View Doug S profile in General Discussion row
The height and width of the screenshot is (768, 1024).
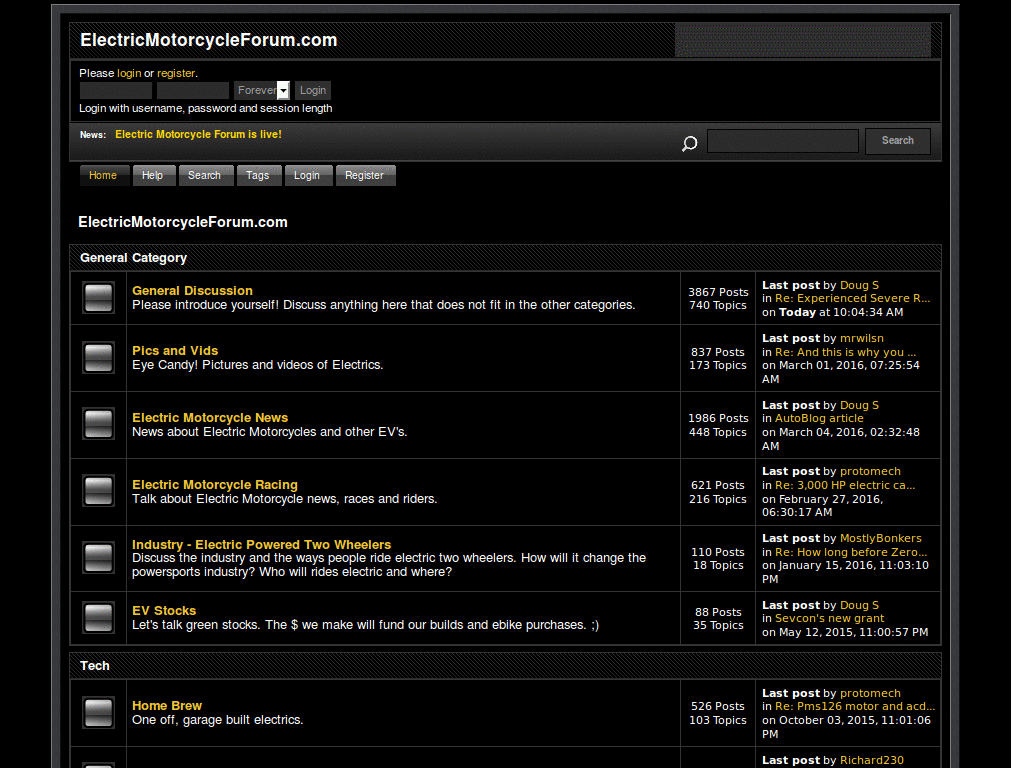(x=859, y=285)
